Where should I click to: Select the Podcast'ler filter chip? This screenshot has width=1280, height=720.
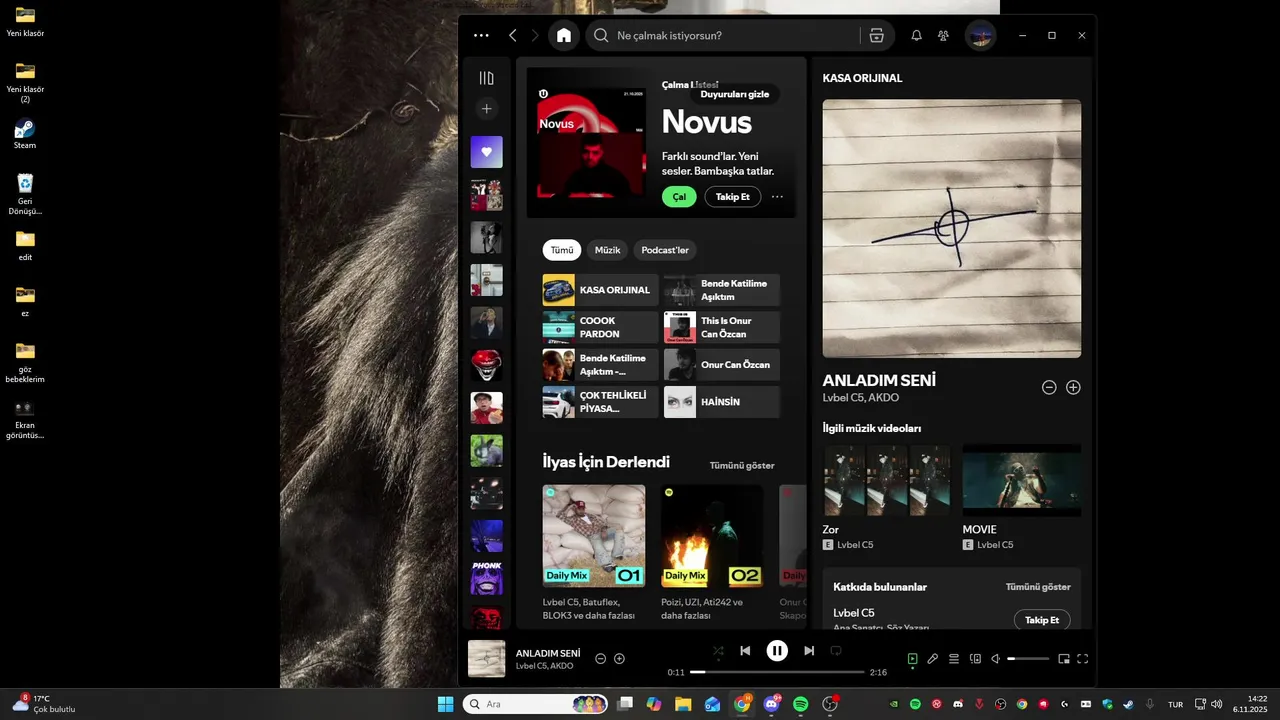[665, 250]
